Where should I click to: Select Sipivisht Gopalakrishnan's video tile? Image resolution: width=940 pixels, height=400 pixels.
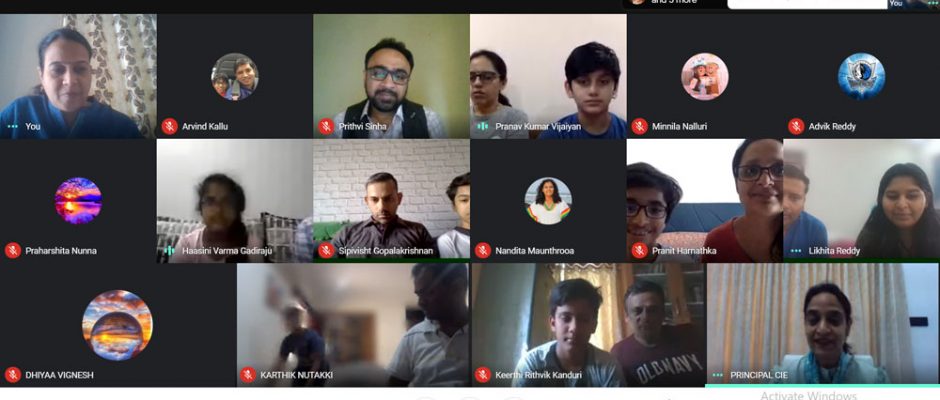391,200
